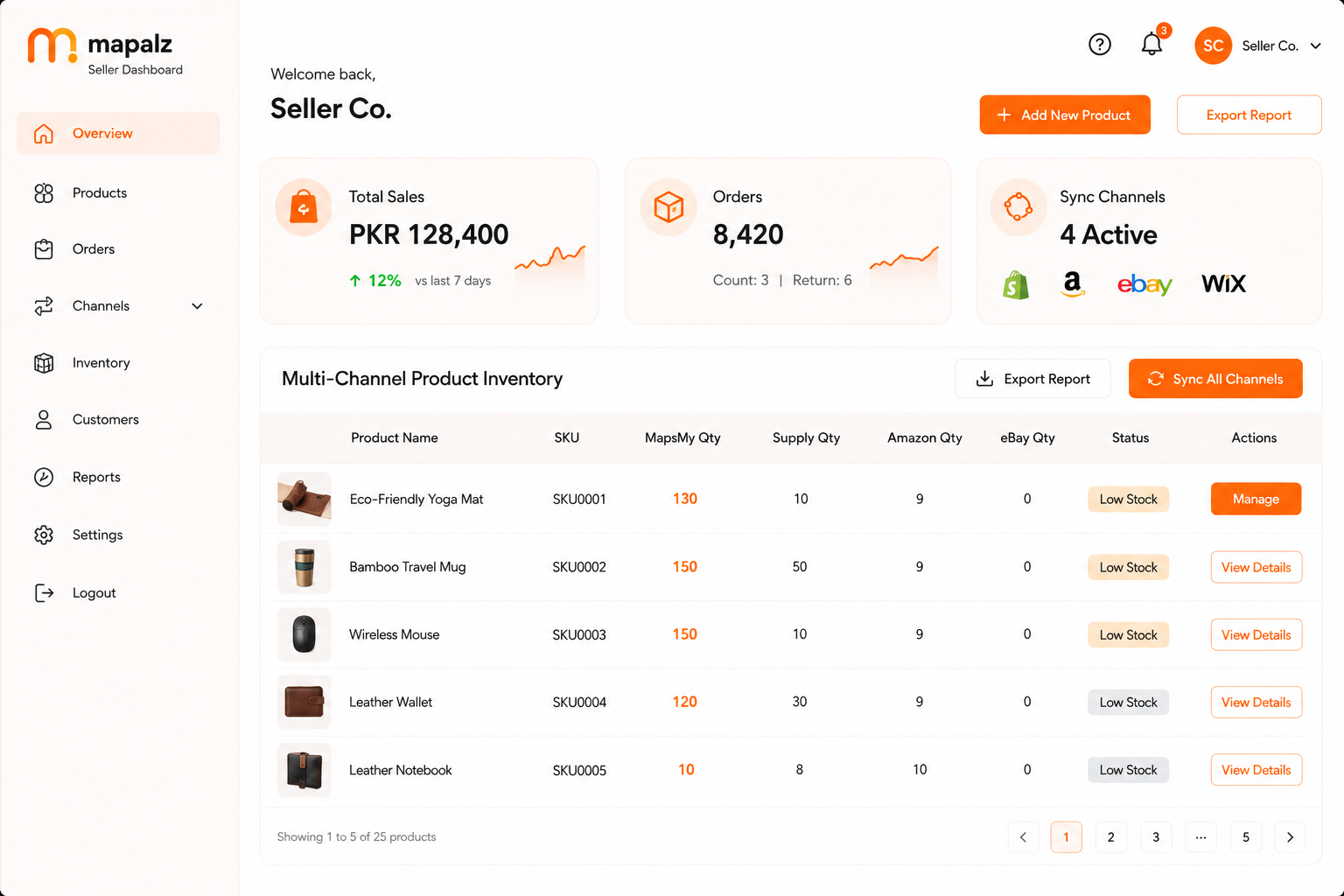The width and height of the screenshot is (1344, 896).
Task: Click the Inventory box icon in sidebar
Action: (x=44, y=363)
